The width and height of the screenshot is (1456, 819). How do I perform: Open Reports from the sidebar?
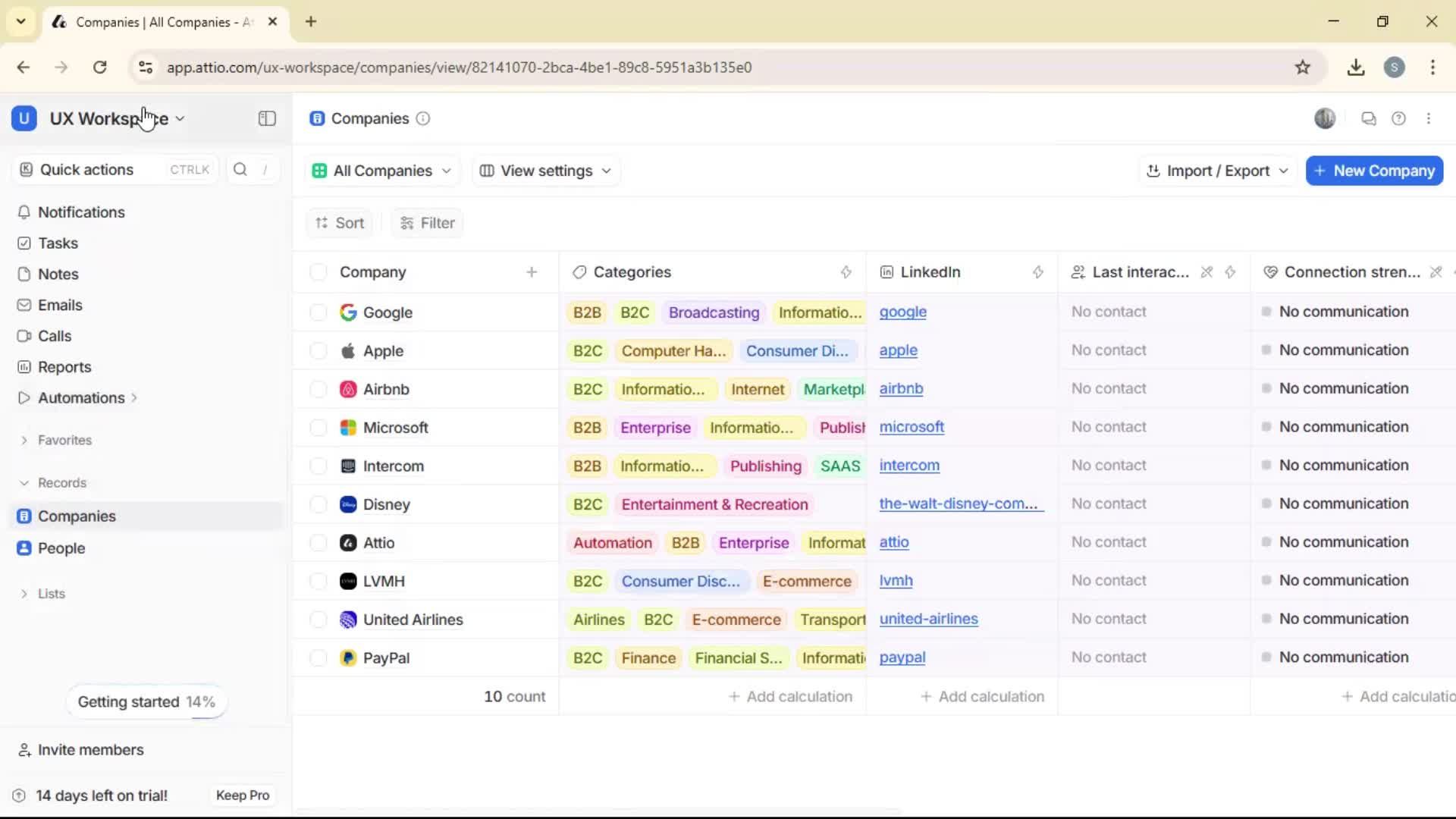click(x=64, y=366)
